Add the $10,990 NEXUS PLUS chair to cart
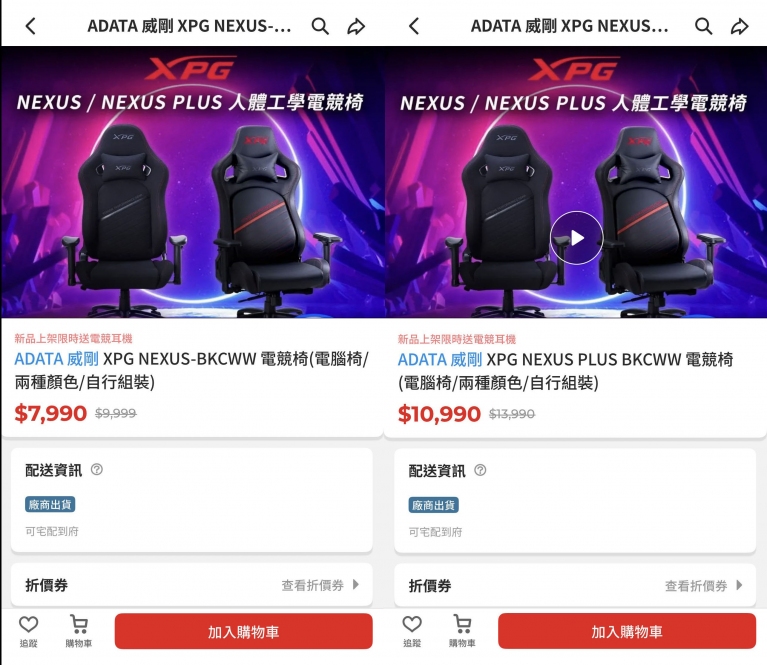This screenshot has height=665, width=767. click(627, 632)
